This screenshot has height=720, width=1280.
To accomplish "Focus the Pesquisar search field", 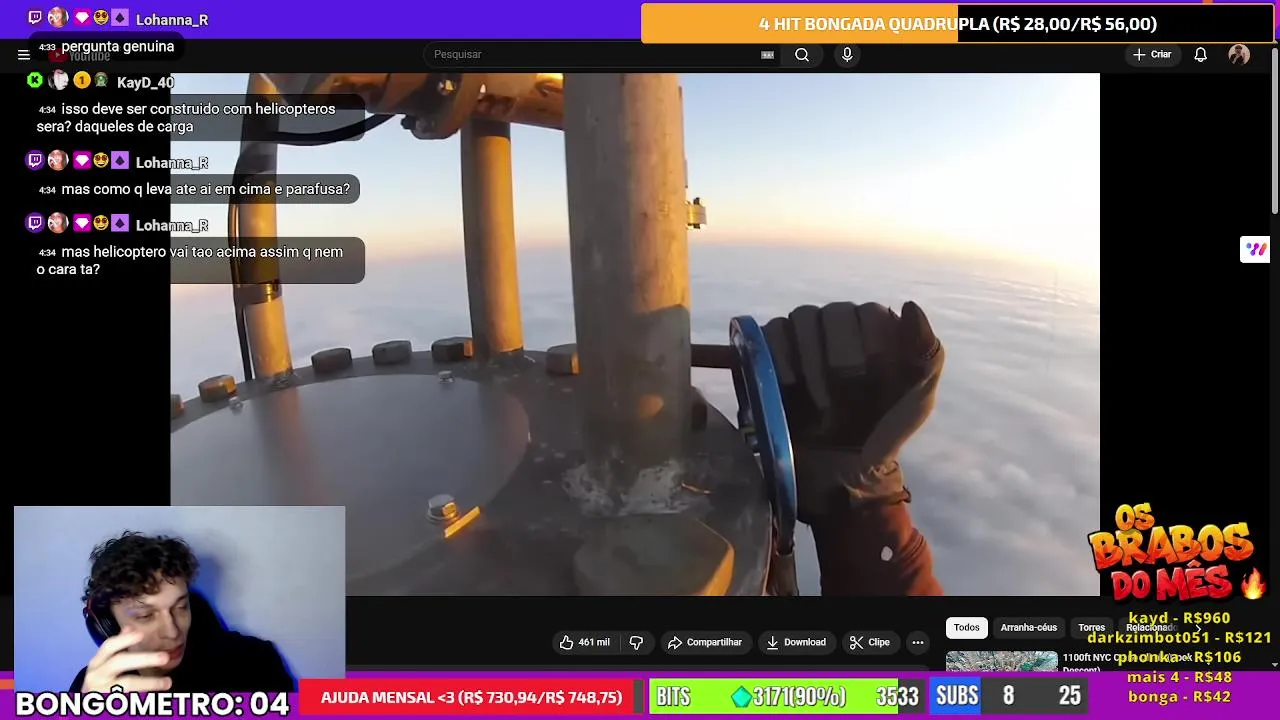I will pos(595,55).
